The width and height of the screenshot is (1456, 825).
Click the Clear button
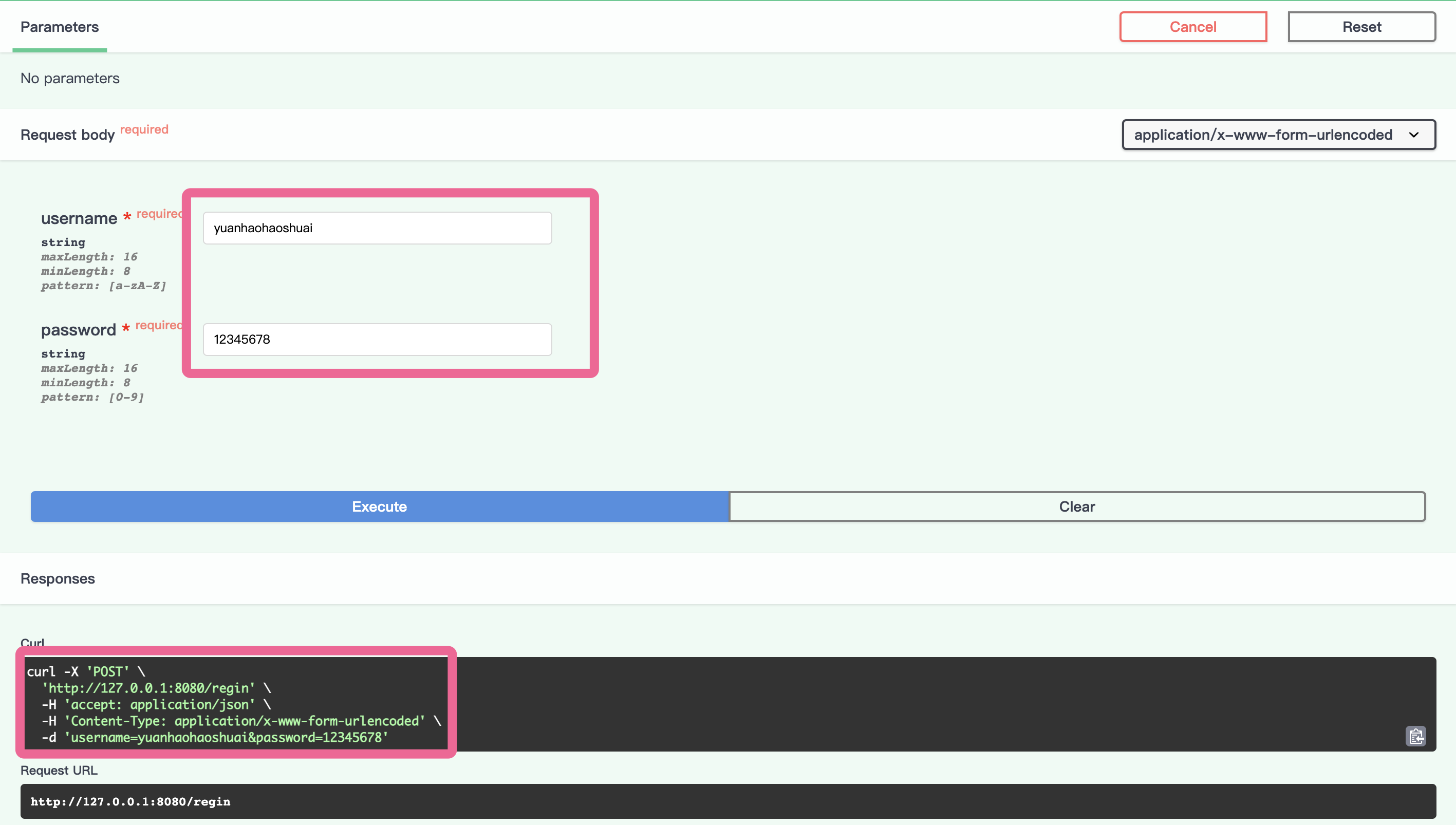(1076, 506)
